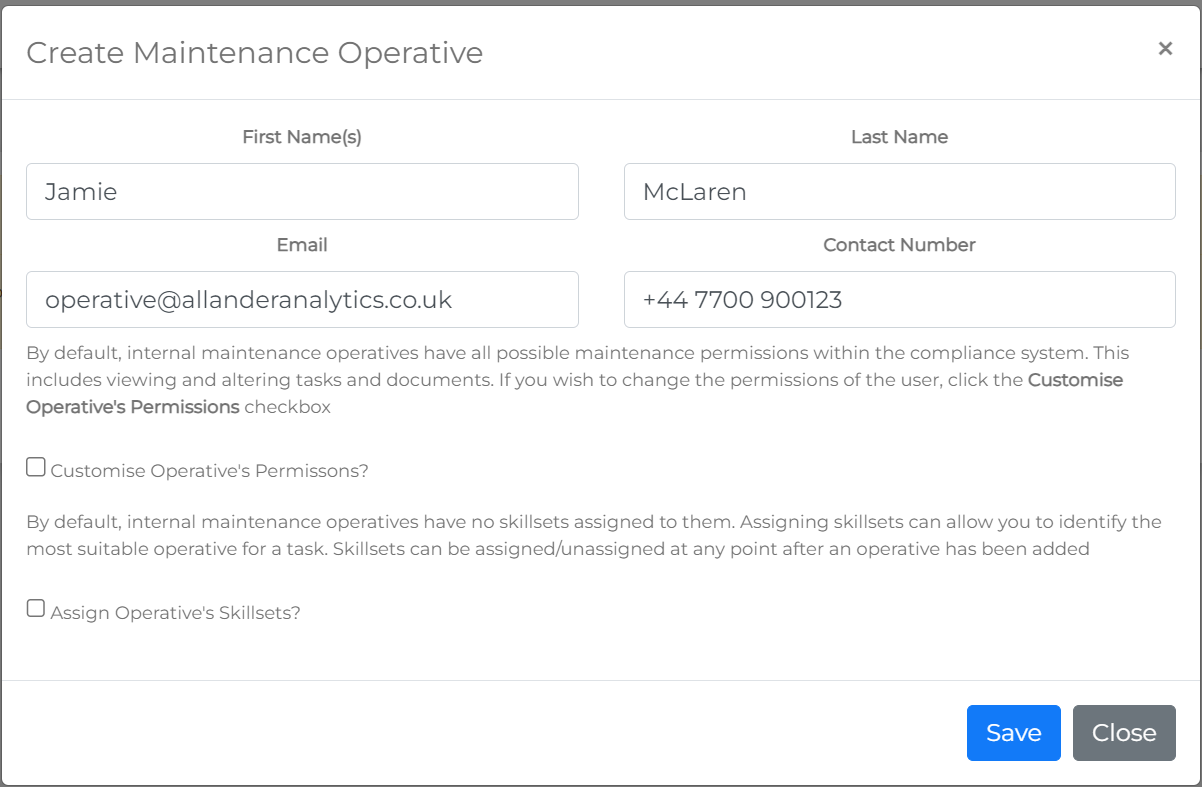Click the phone number +44 7700 900123
The image size is (1202, 787).
tap(898, 299)
